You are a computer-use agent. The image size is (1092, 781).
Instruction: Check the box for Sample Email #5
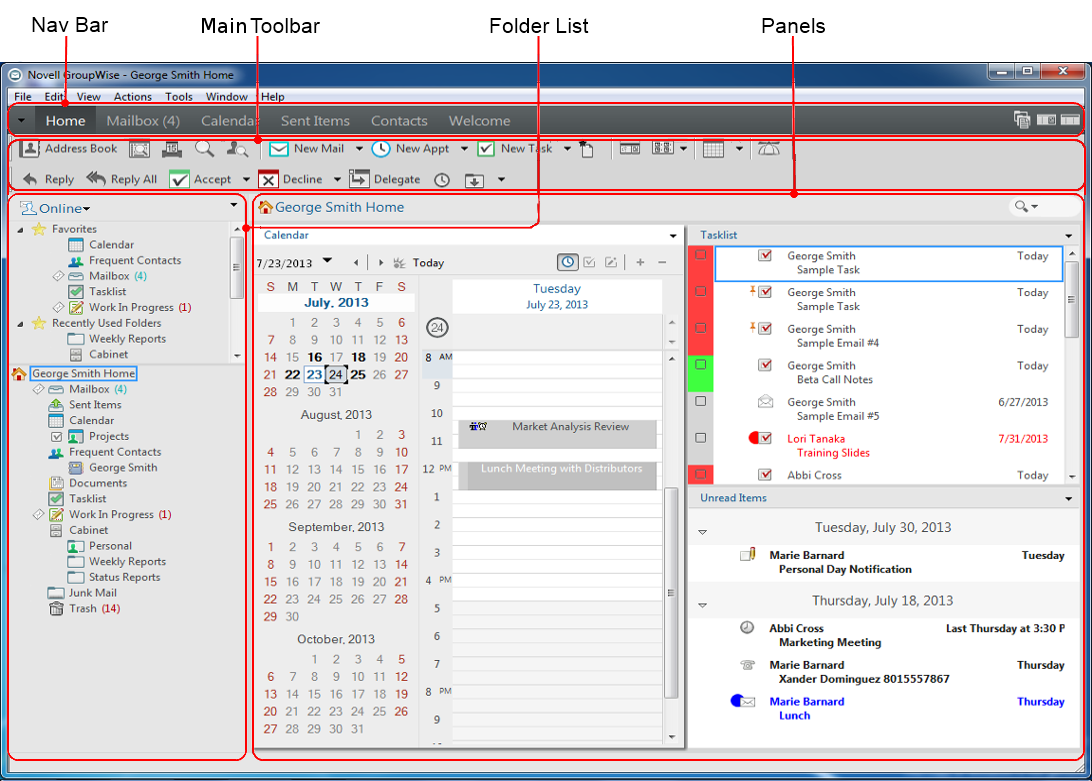[x=701, y=401]
